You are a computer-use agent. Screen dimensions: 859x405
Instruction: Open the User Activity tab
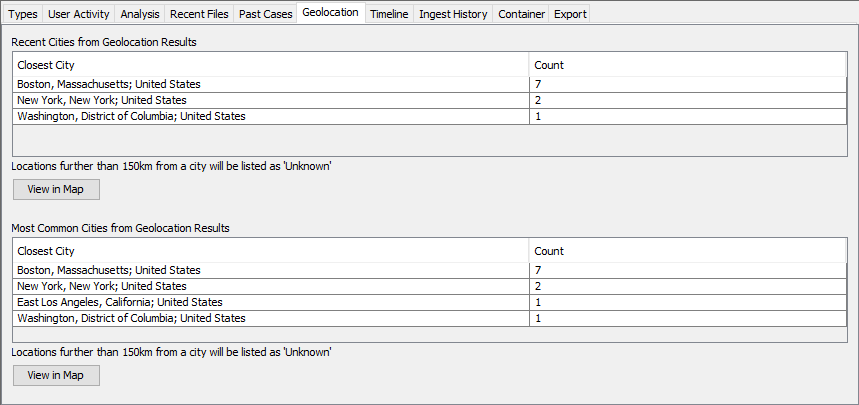coord(79,14)
